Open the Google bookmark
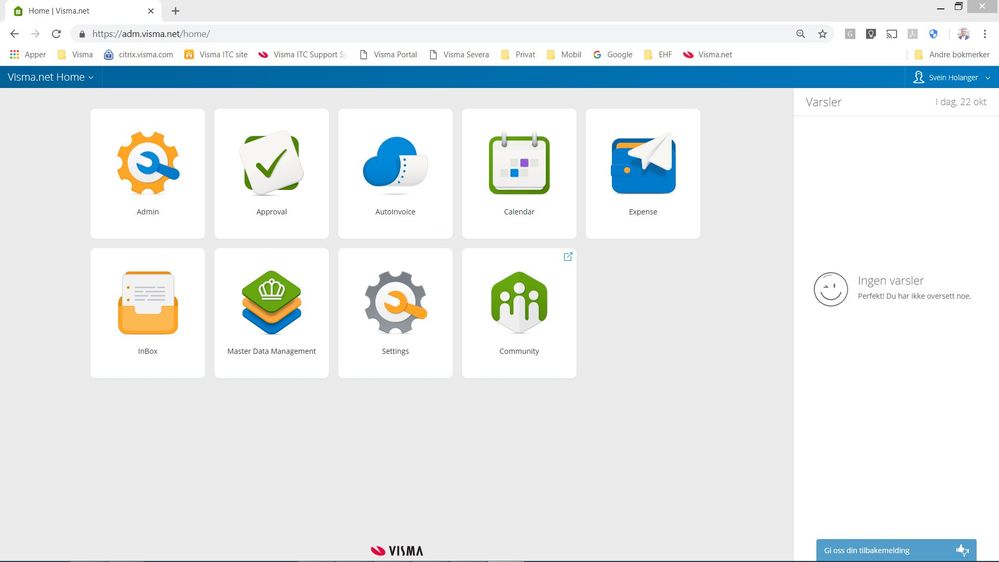999x562 pixels. point(612,55)
